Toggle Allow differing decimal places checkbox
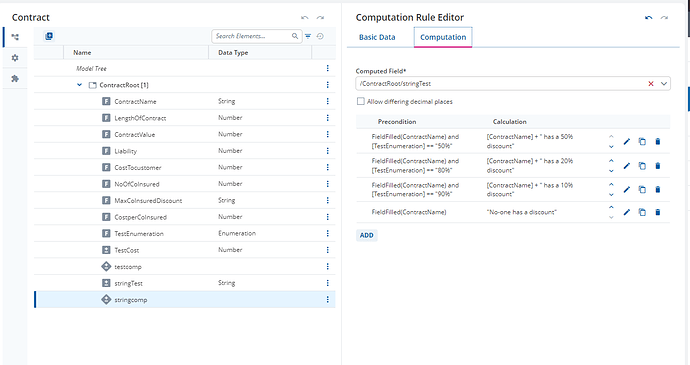690x365 pixels. coord(361,101)
